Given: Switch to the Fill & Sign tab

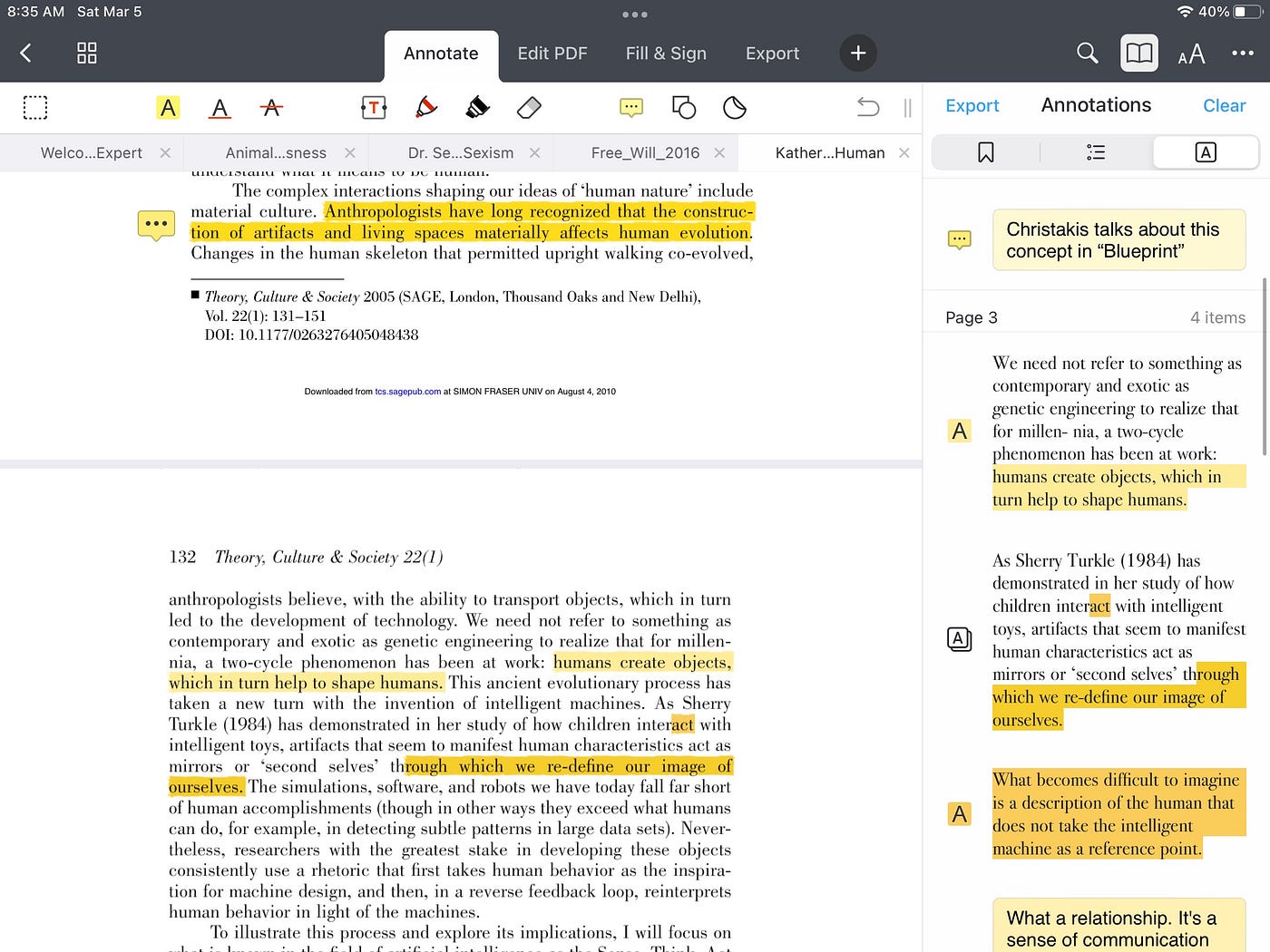Looking at the screenshot, I should click(x=666, y=53).
